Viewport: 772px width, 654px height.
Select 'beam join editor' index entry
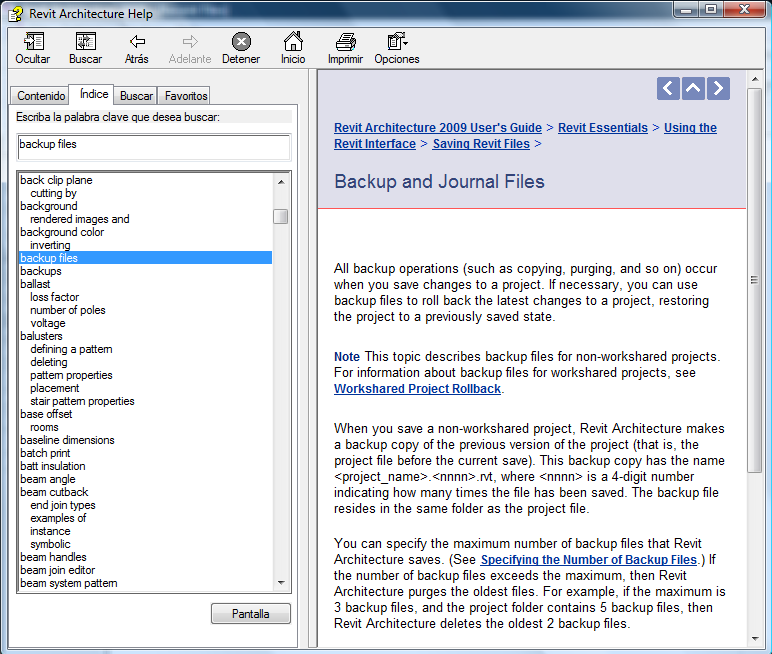(58, 570)
